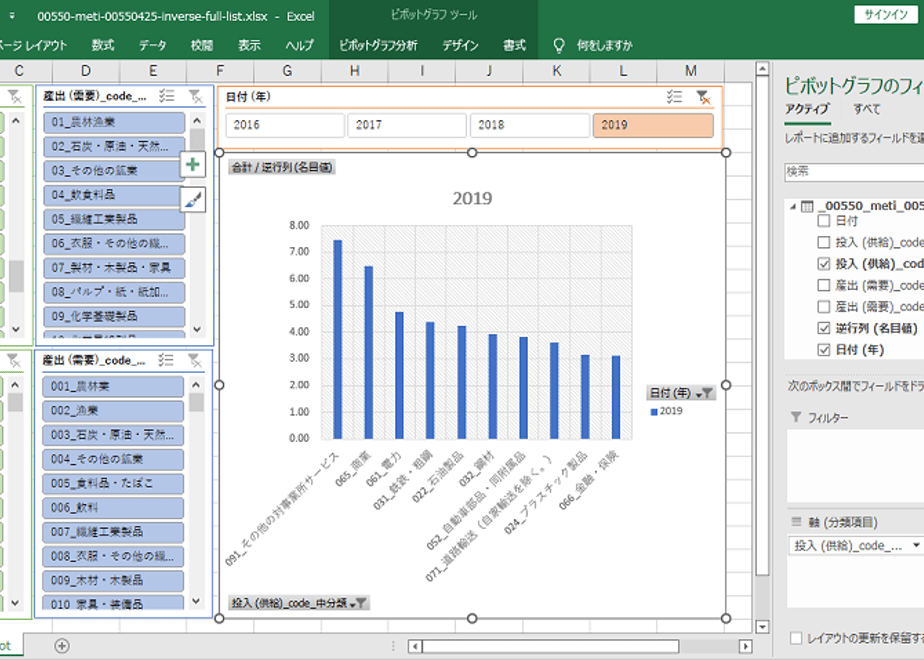Uncheck the 逆行列 (名目値) field
Image resolution: width=924 pixels, height=660 pixels.
pos(824,328)
